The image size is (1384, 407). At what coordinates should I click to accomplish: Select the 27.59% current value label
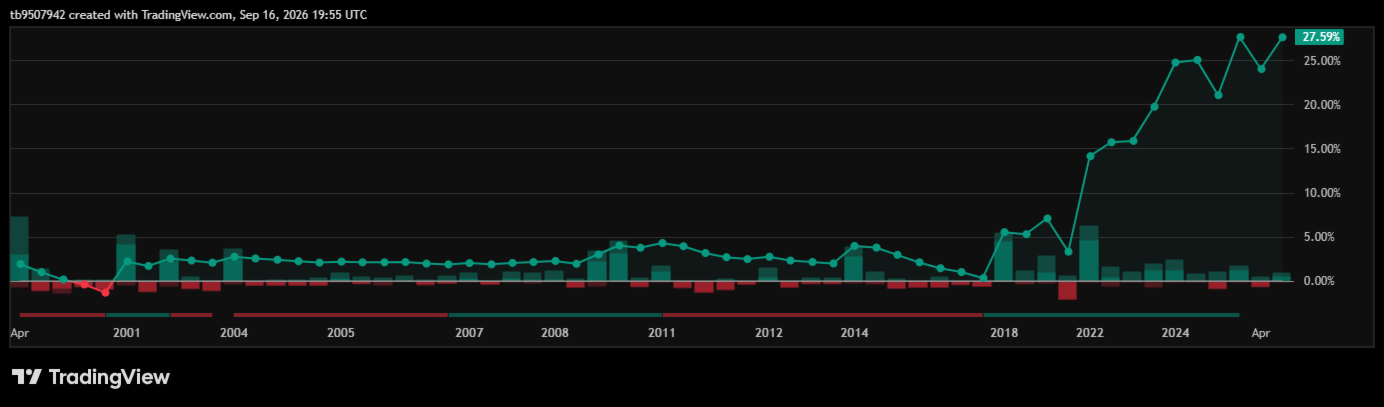coord(1318,37)
